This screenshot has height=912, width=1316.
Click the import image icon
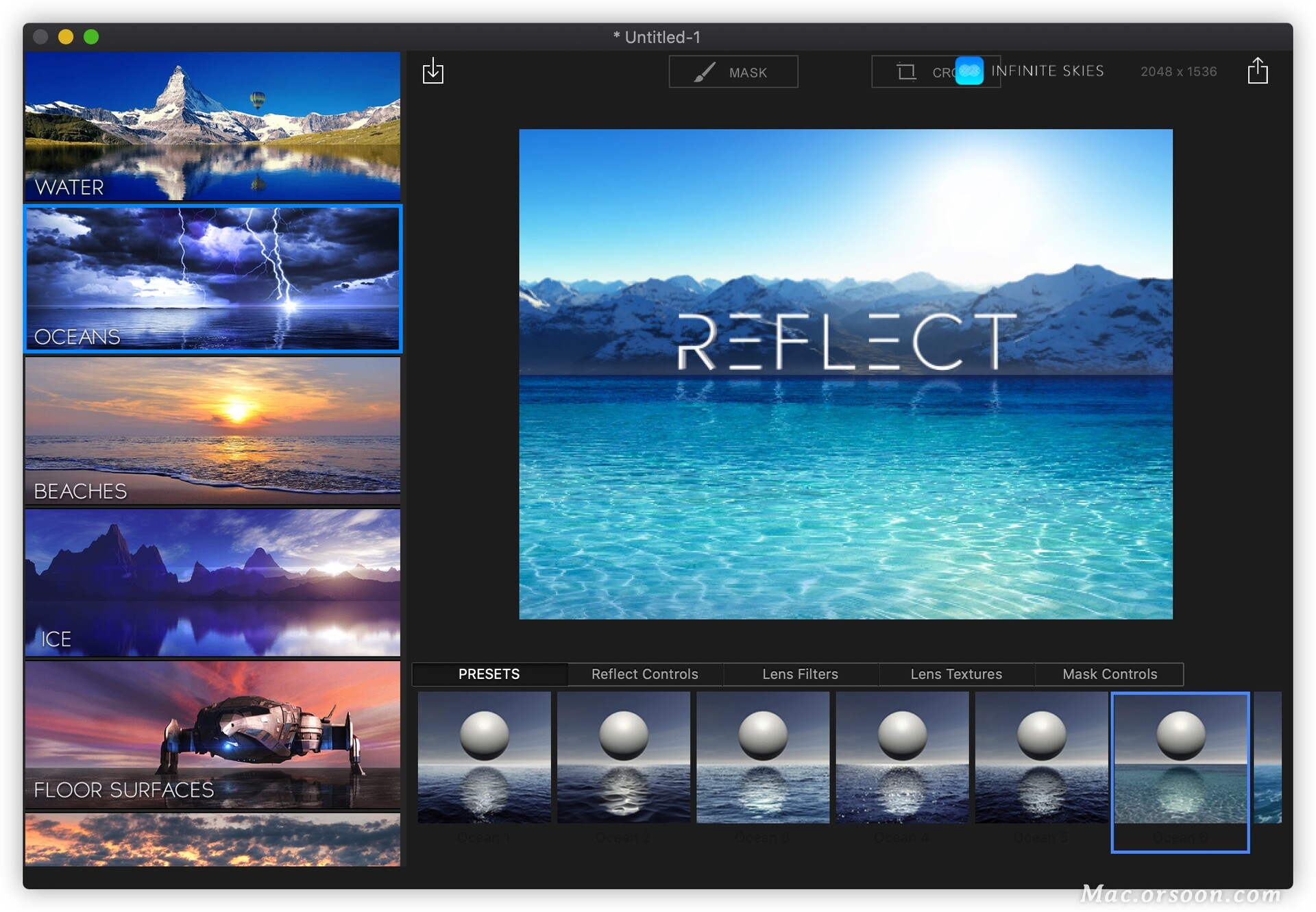pos(432,71)
